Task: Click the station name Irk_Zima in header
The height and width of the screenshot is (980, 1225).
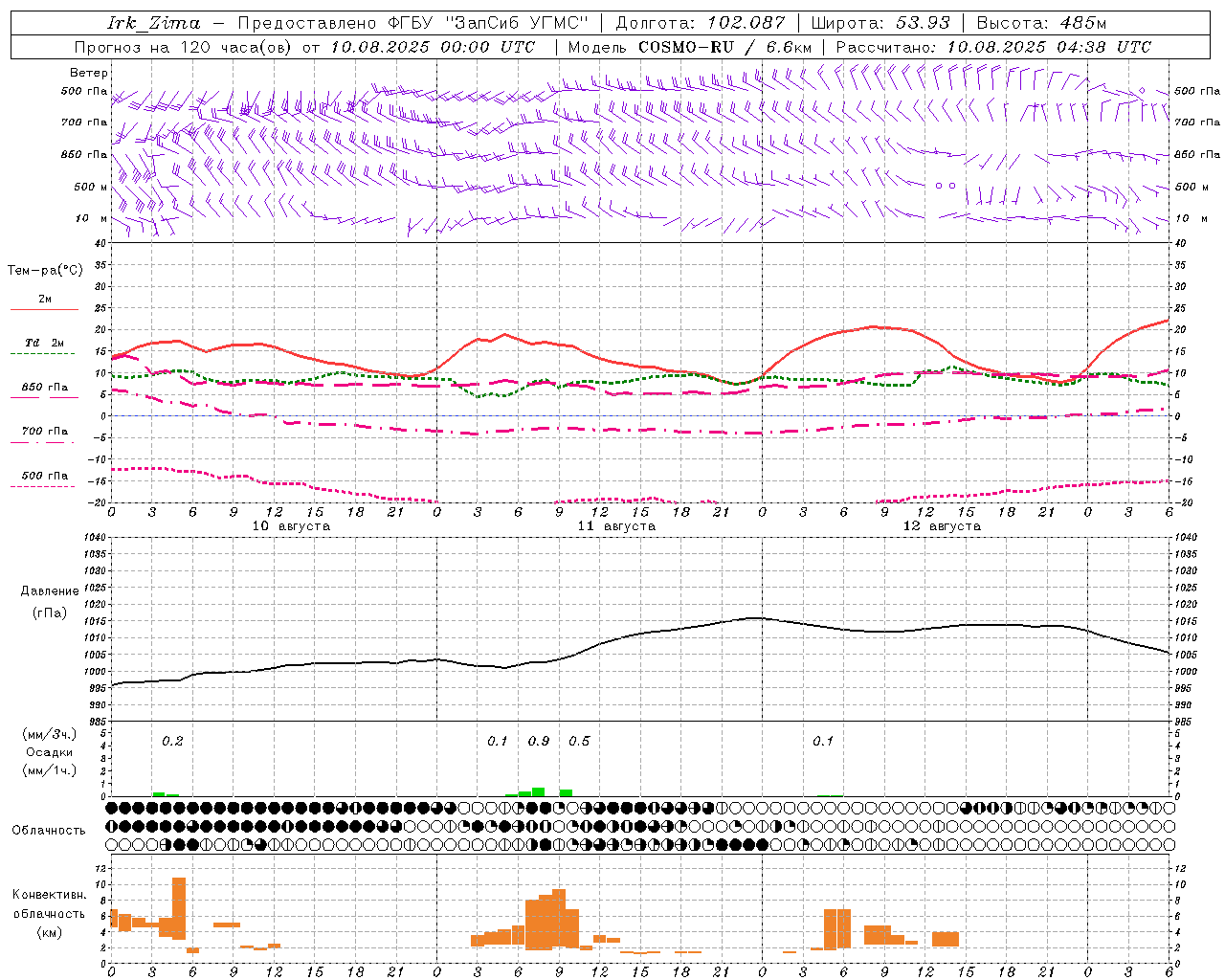Action: [154, 23]
